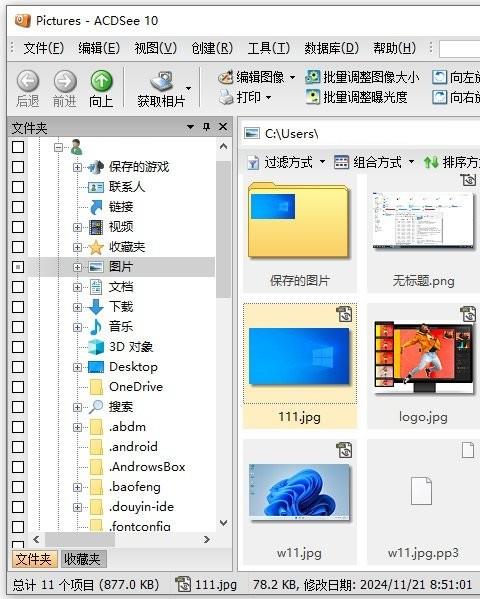
Task: Click the 获取相片 scanner icon
Action: click(162, 81)
